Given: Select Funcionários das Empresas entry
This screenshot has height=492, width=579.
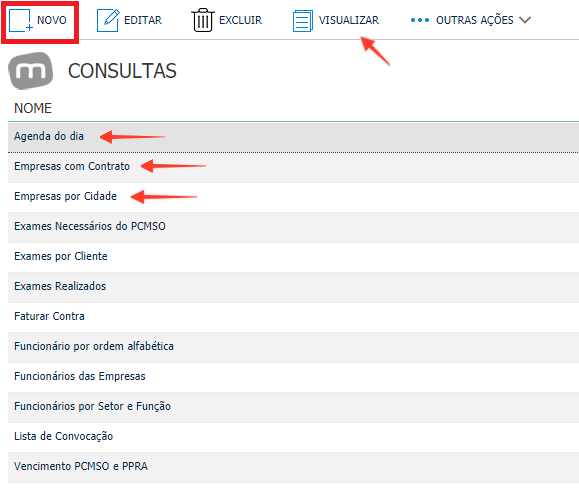Looking at the screenshot, I should 293,377.
